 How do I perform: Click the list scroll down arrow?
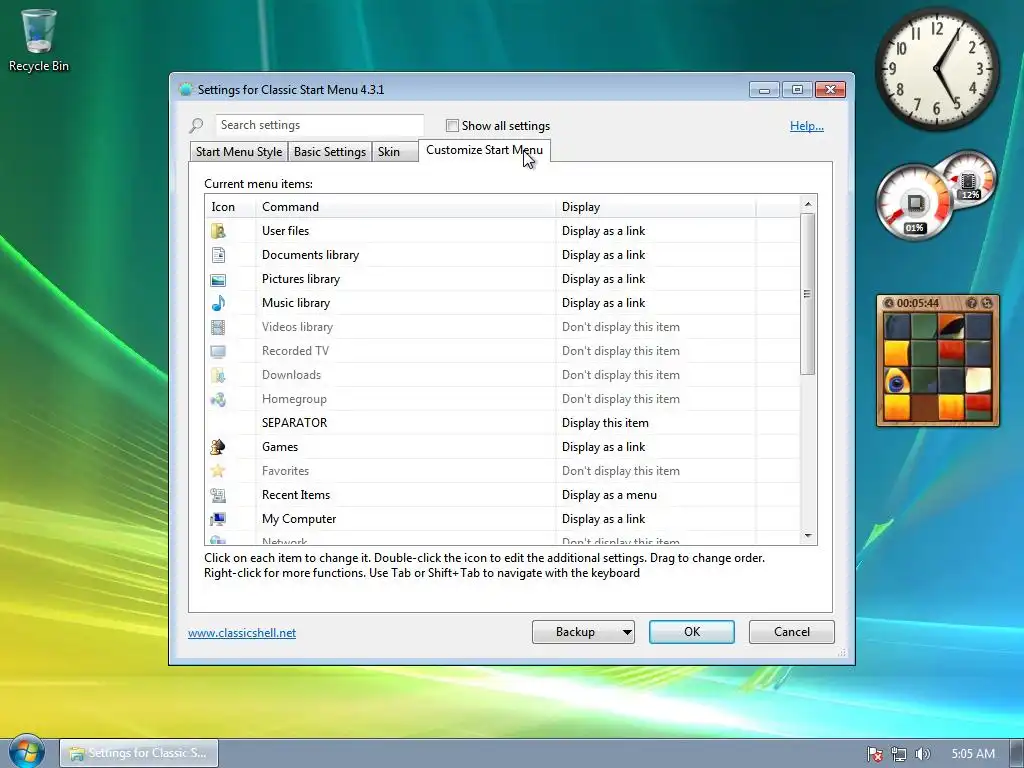(x=808, y=536)
